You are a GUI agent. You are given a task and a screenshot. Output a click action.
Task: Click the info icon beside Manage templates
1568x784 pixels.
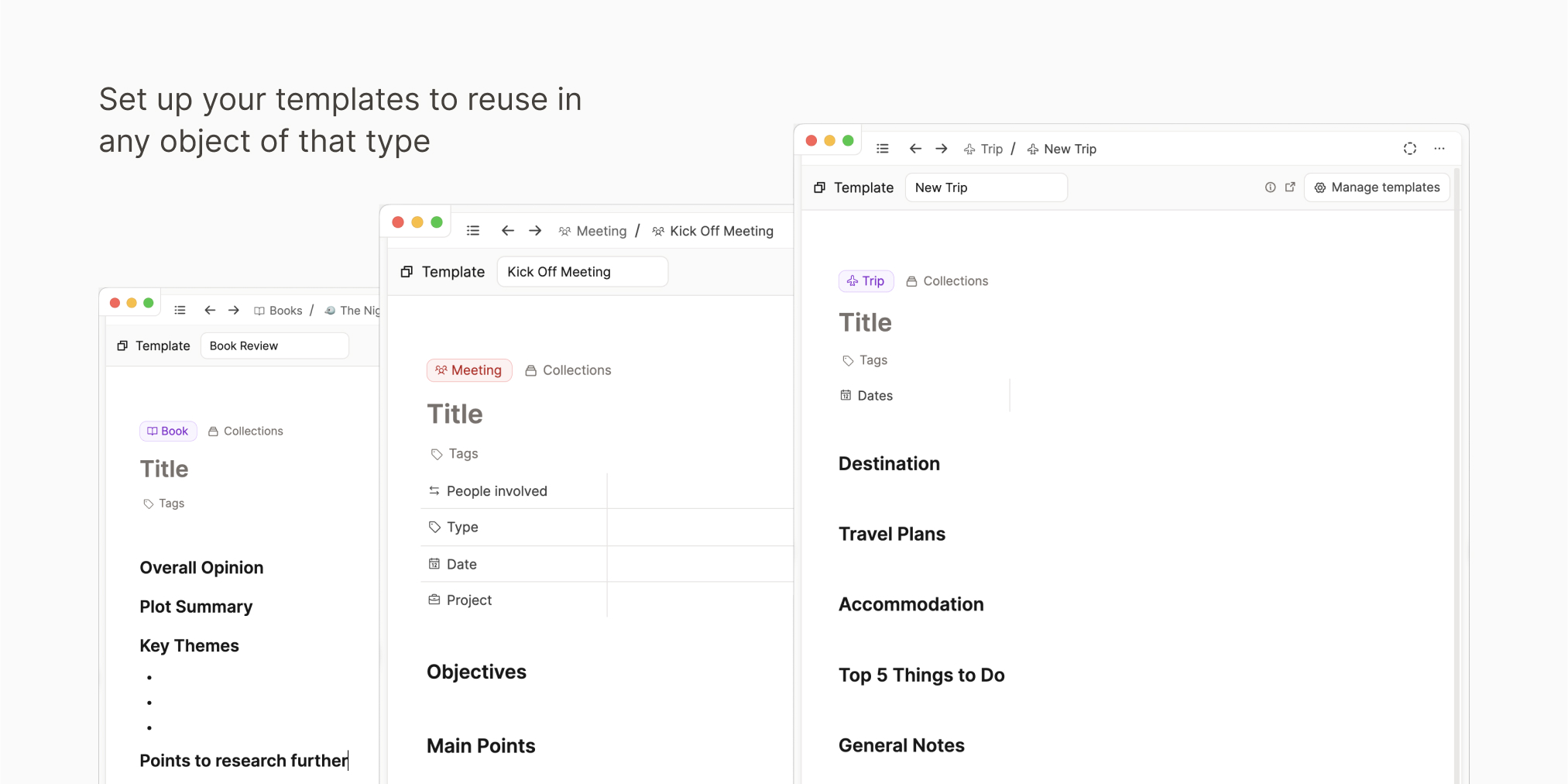(x=1270, y=187)
